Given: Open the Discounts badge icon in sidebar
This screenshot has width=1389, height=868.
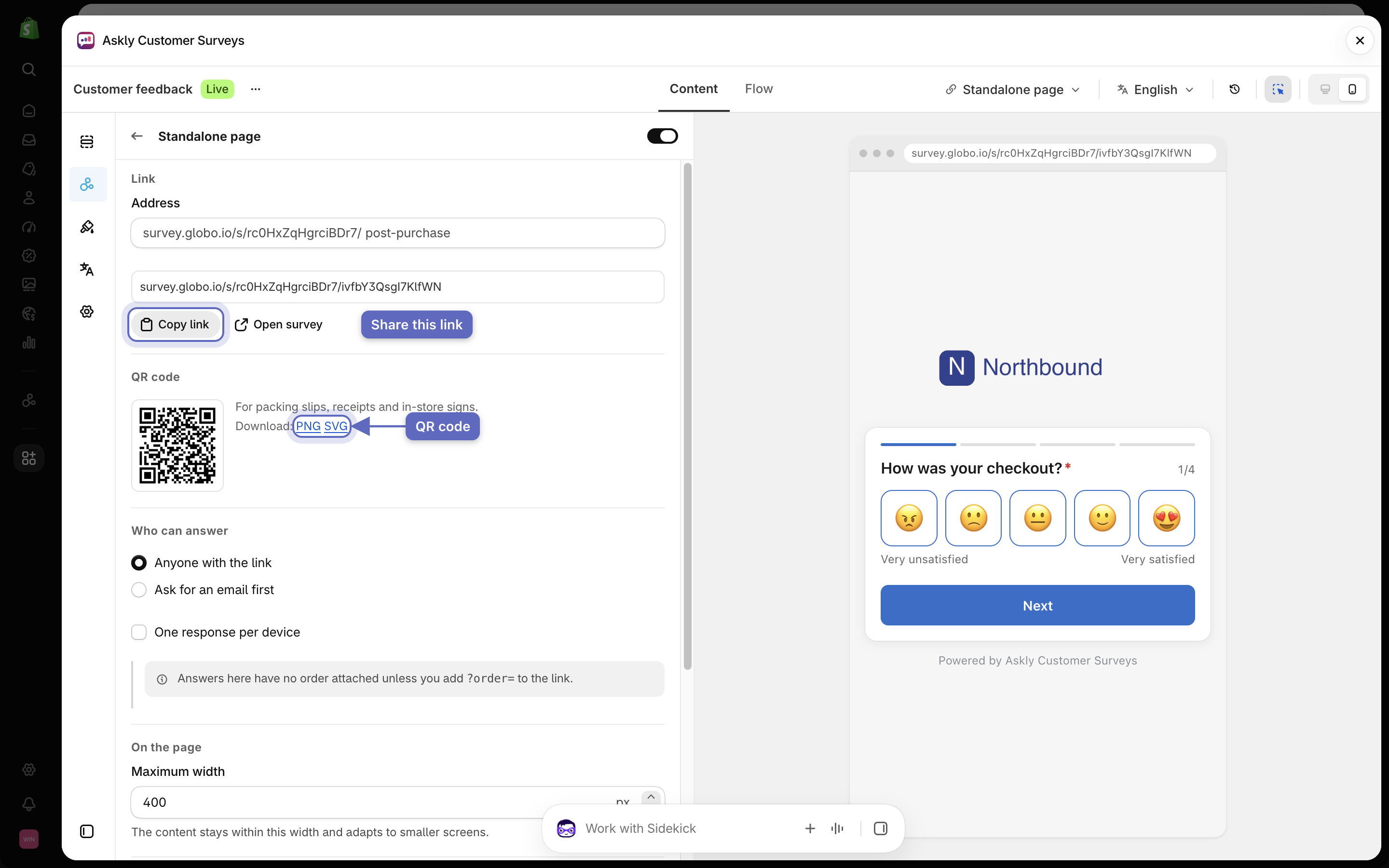Looking at the screenshot, I should [29, 256].
